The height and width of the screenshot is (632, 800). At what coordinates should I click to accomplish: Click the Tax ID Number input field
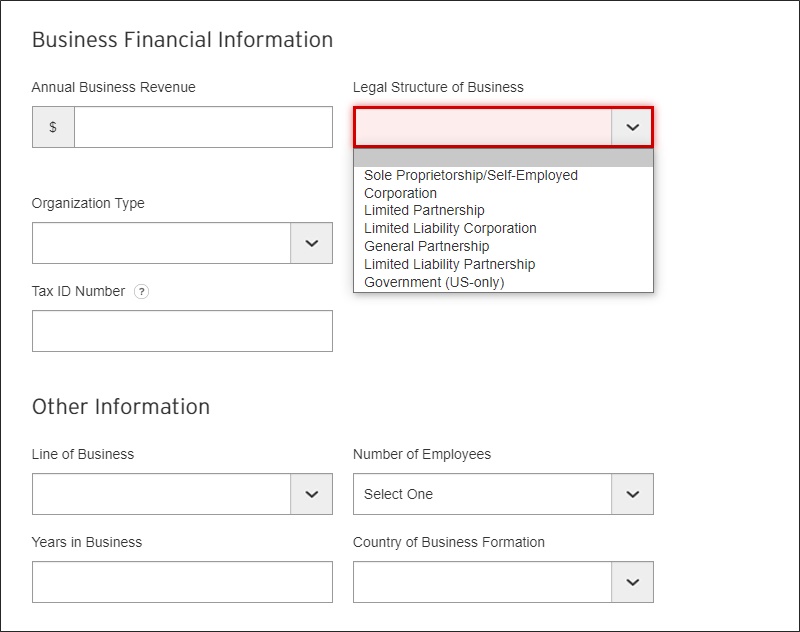182,331
